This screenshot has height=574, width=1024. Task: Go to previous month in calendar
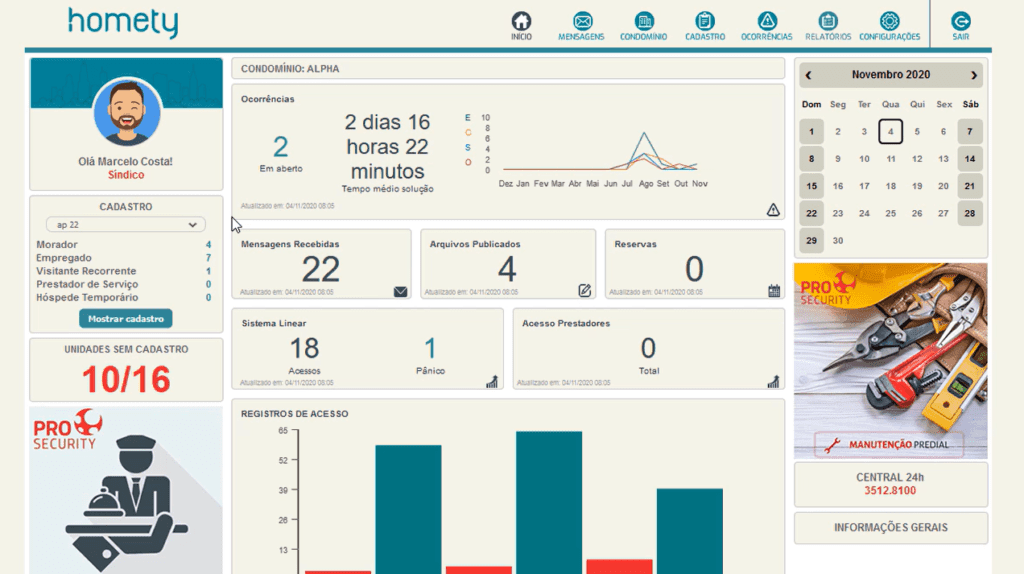click(x=809, y=75)
